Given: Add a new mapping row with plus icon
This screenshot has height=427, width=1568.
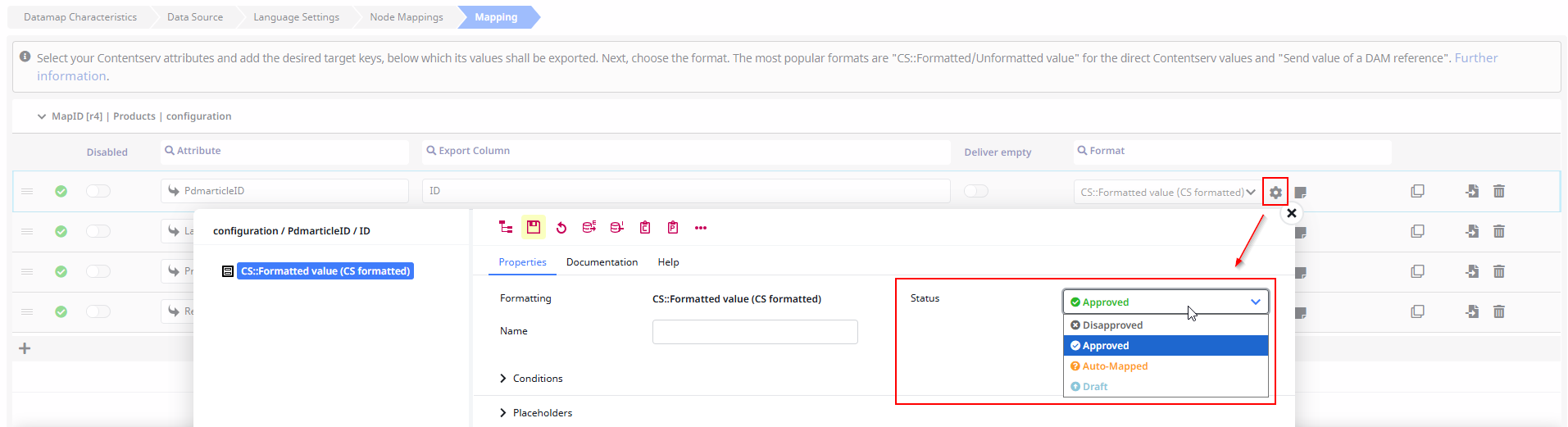Looking at the screenshot, I should click(x=25, y=348).
